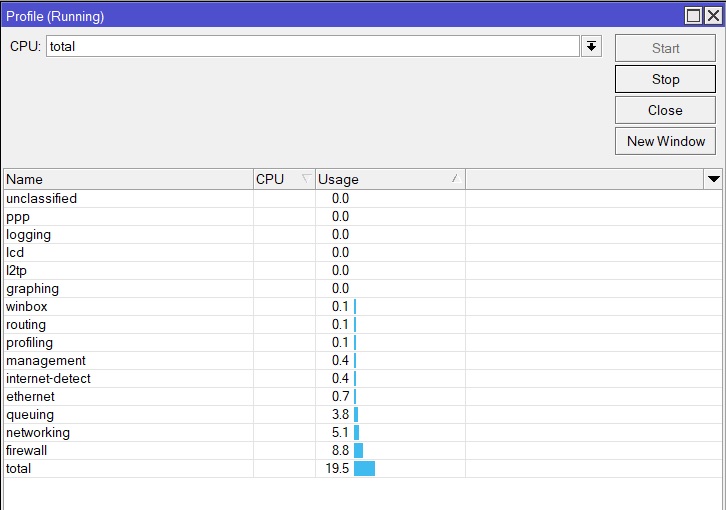This screenshot has width=726, height=510.
Task: Maximize the Profile window
Action: (693, 16)
